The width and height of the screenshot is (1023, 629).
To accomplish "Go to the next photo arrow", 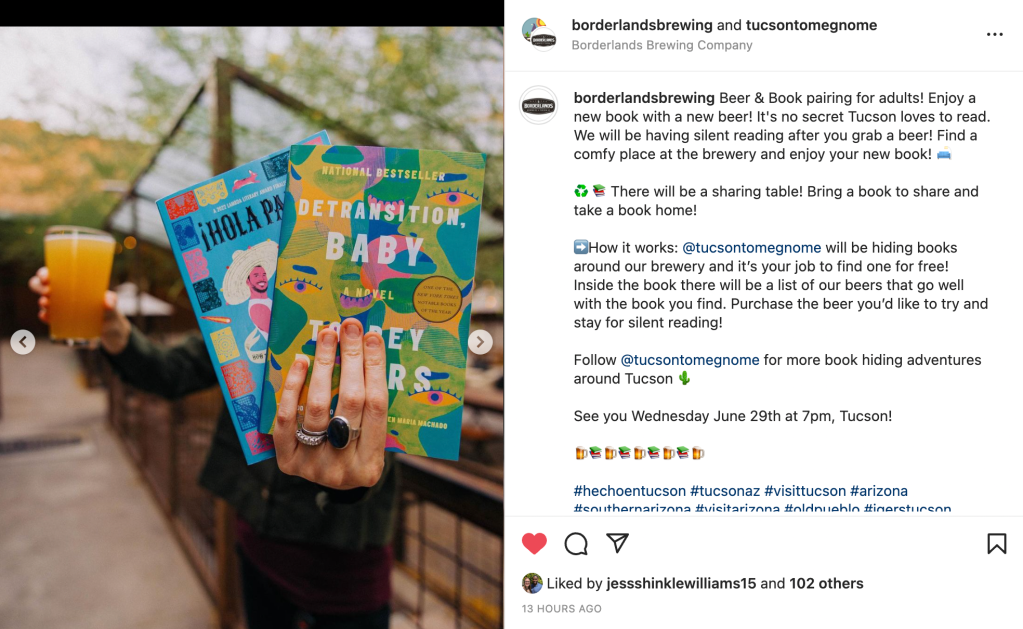I will point(480,342).
